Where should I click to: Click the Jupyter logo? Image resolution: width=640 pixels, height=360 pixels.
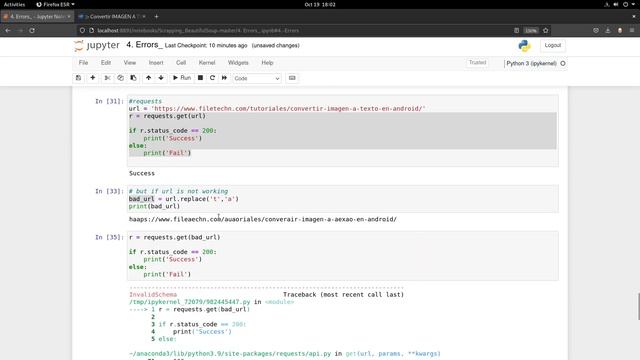point(97,45)
